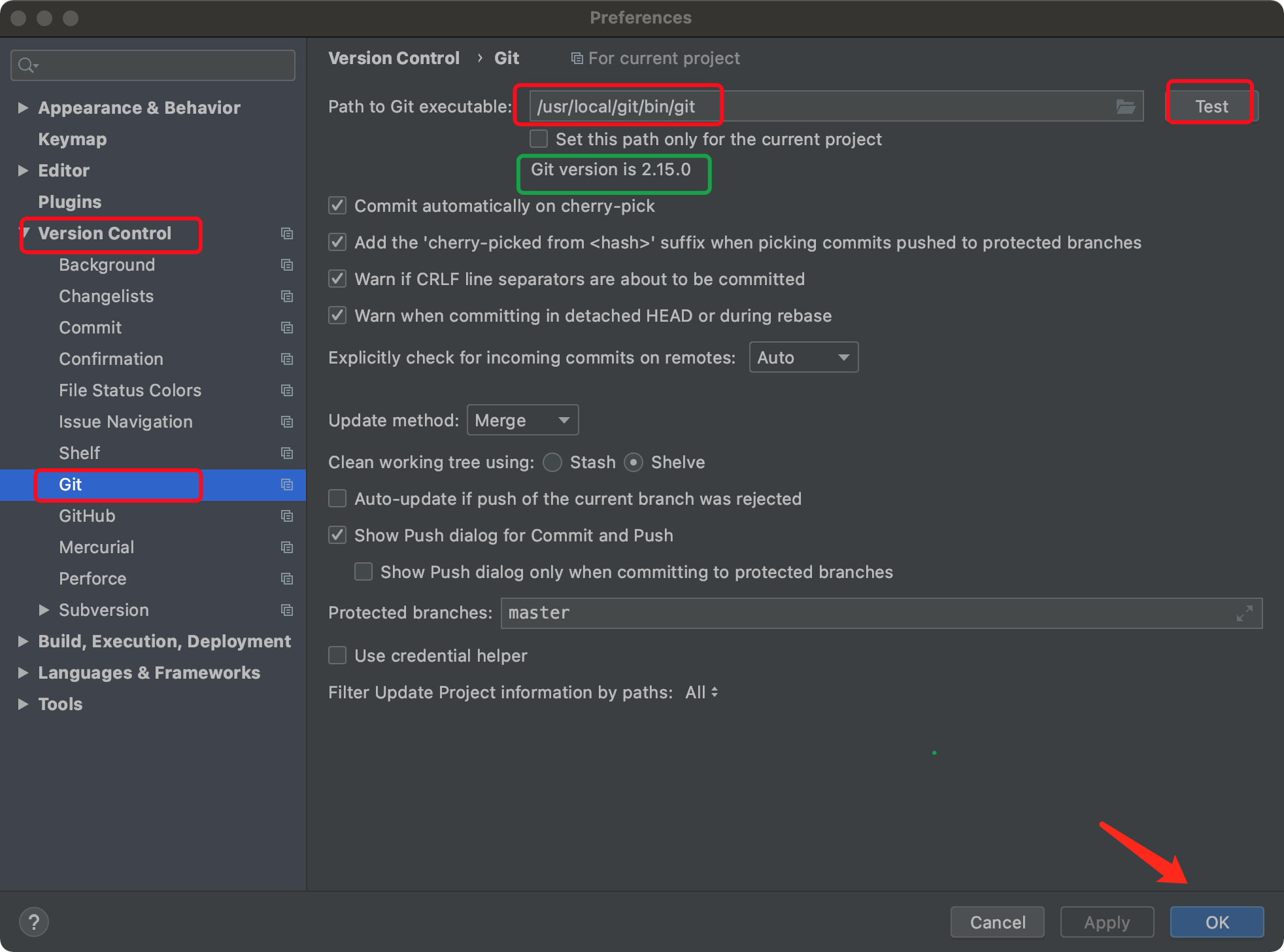1284x952 pixels.
Task: Open the Shelf settings page
Action: [x=79, y=453]
